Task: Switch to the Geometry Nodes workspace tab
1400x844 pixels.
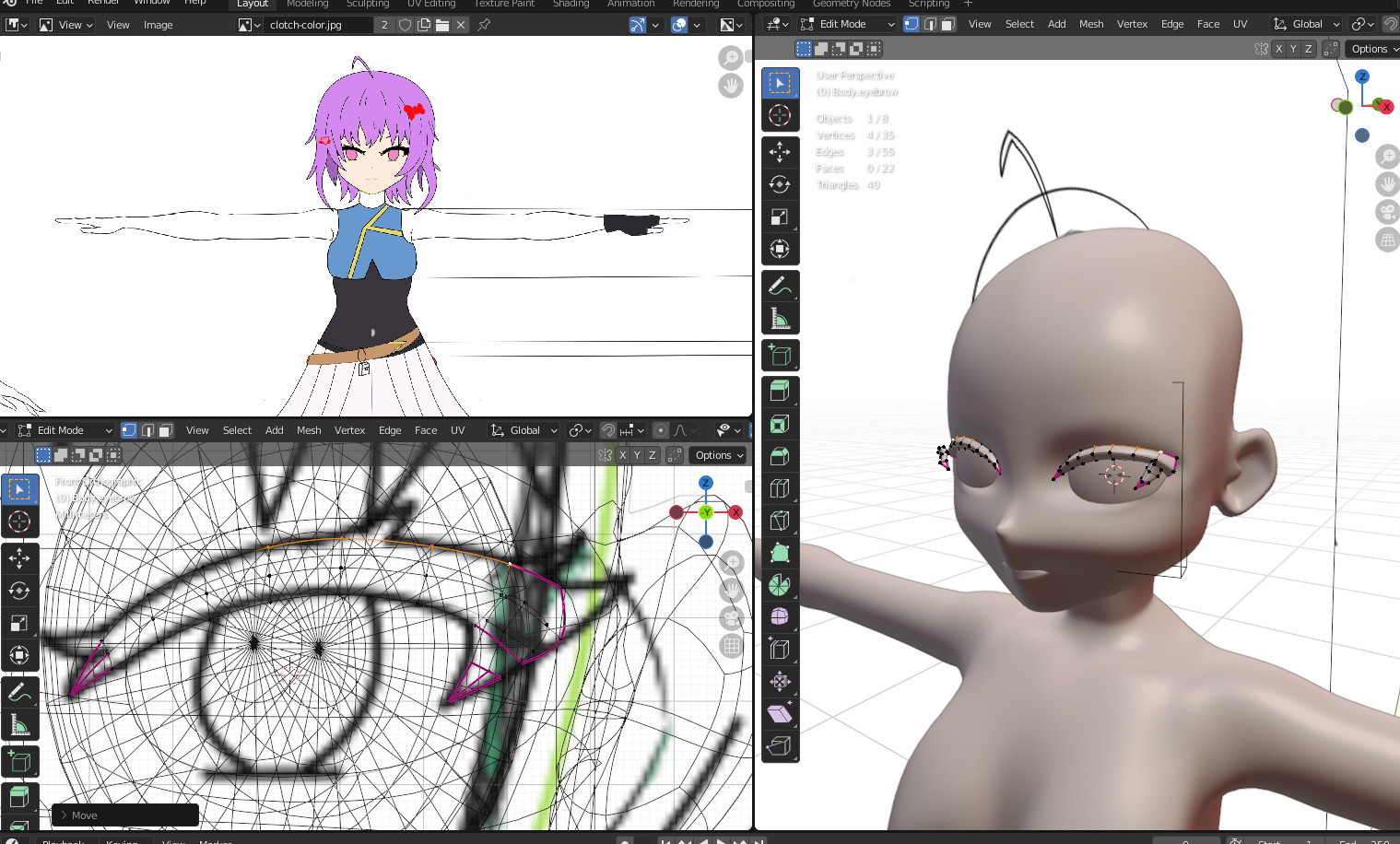Action: click(852, 4)
